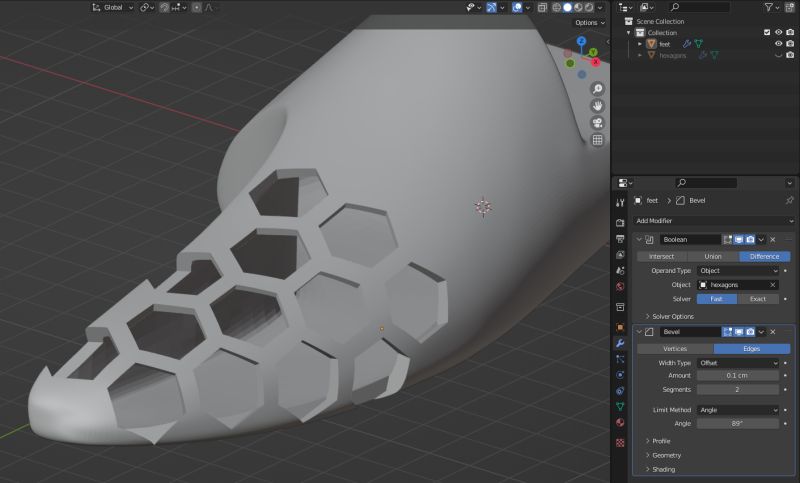Toggle the camera view gizmo
This screenshot has height=483, width=800.
coord(597,122)
